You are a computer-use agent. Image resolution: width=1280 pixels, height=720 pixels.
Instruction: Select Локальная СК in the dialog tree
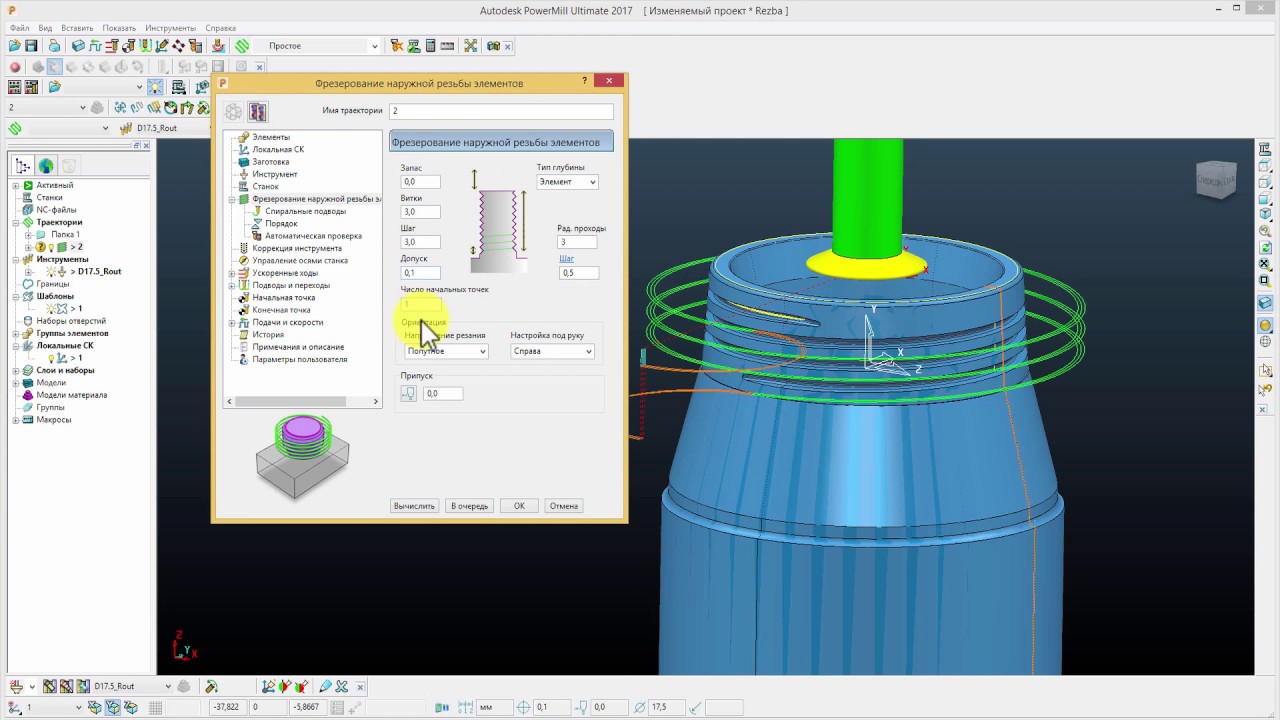pyautogui.click(x=278, y=149)
